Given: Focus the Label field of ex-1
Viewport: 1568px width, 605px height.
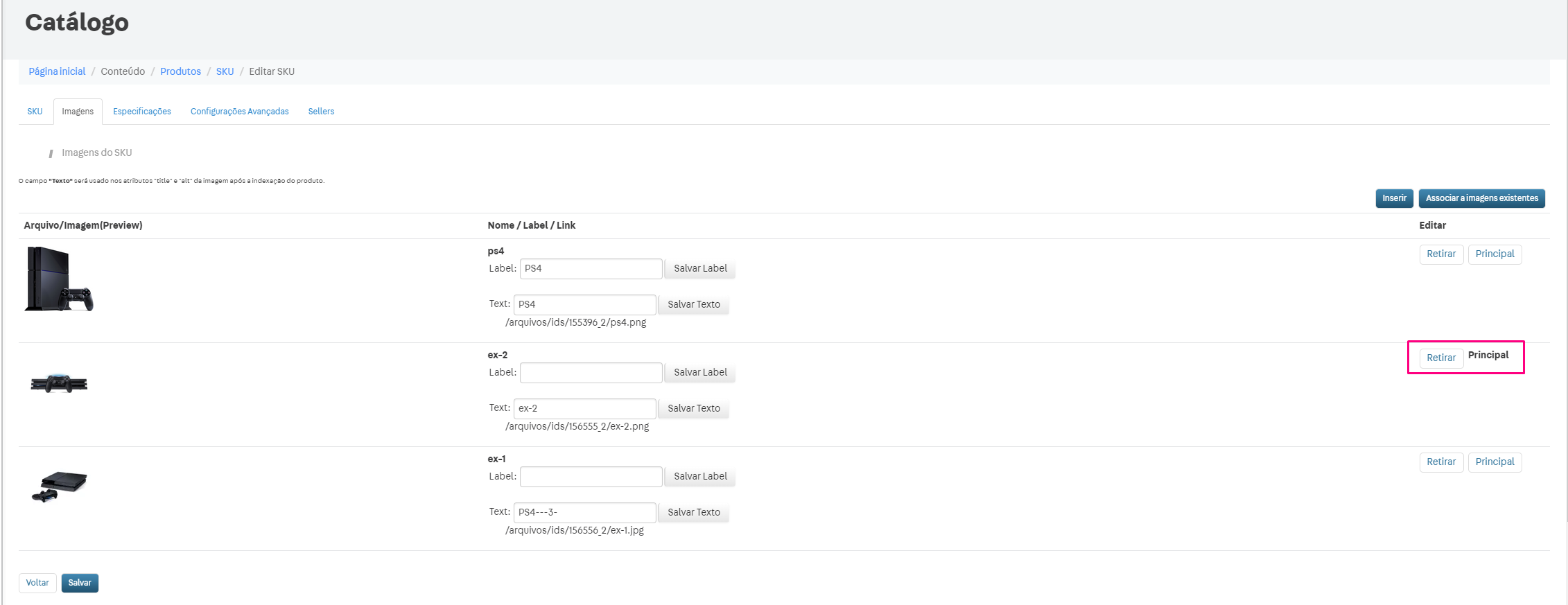Looking at the screenshot, I should pyautogui.click(x=591, y=477).
